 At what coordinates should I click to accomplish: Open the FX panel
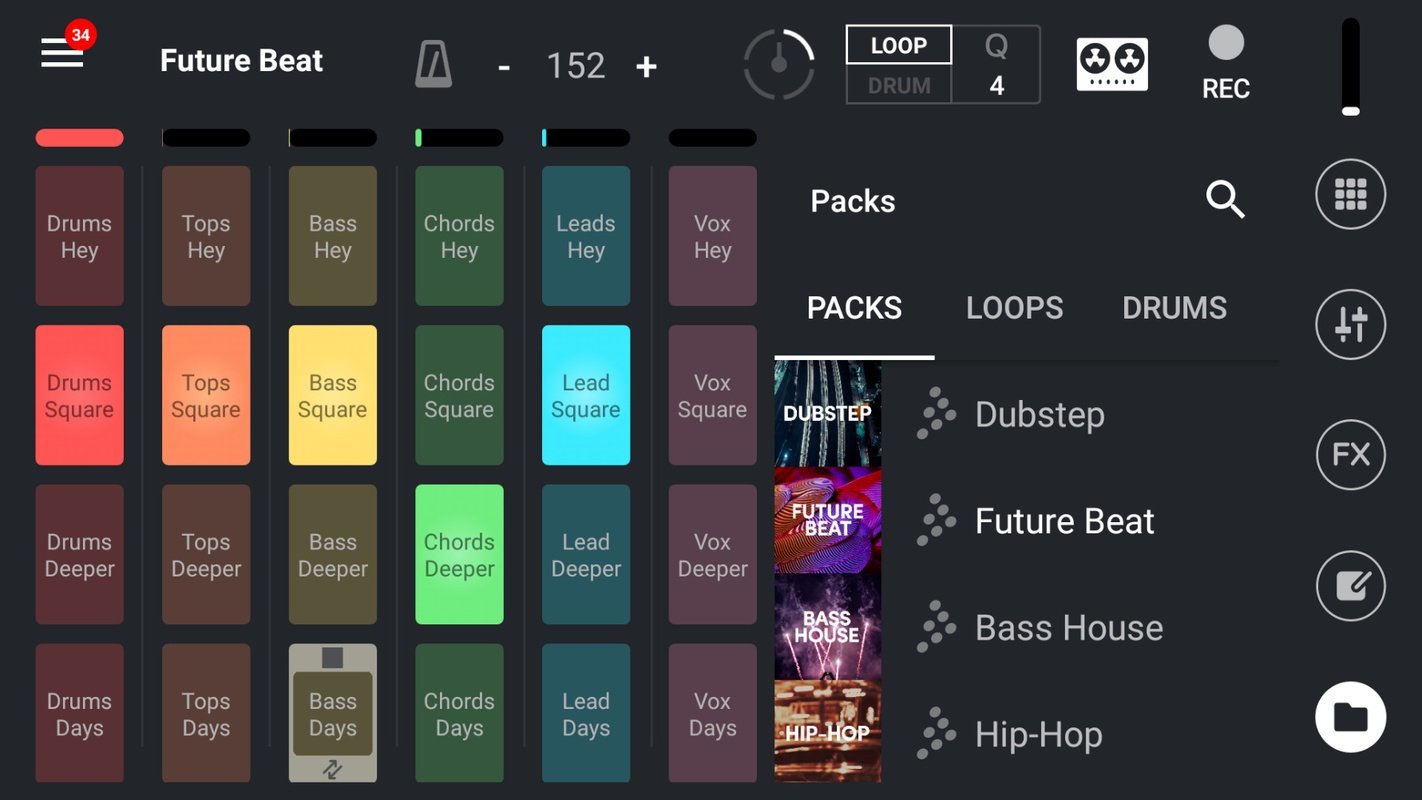1350,455
